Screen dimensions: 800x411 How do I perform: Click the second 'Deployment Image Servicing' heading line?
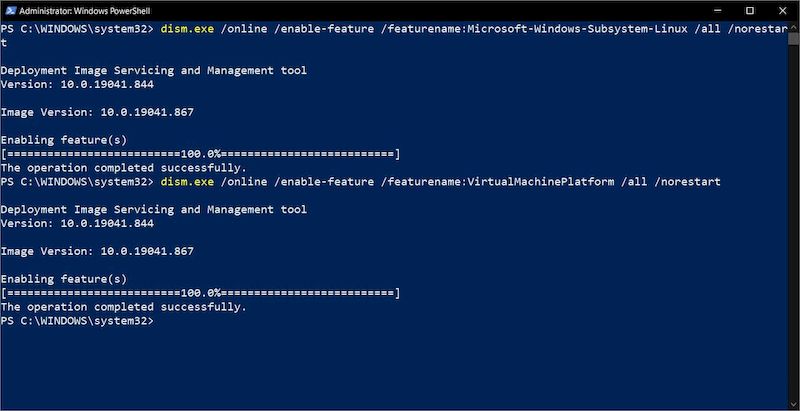153,210
